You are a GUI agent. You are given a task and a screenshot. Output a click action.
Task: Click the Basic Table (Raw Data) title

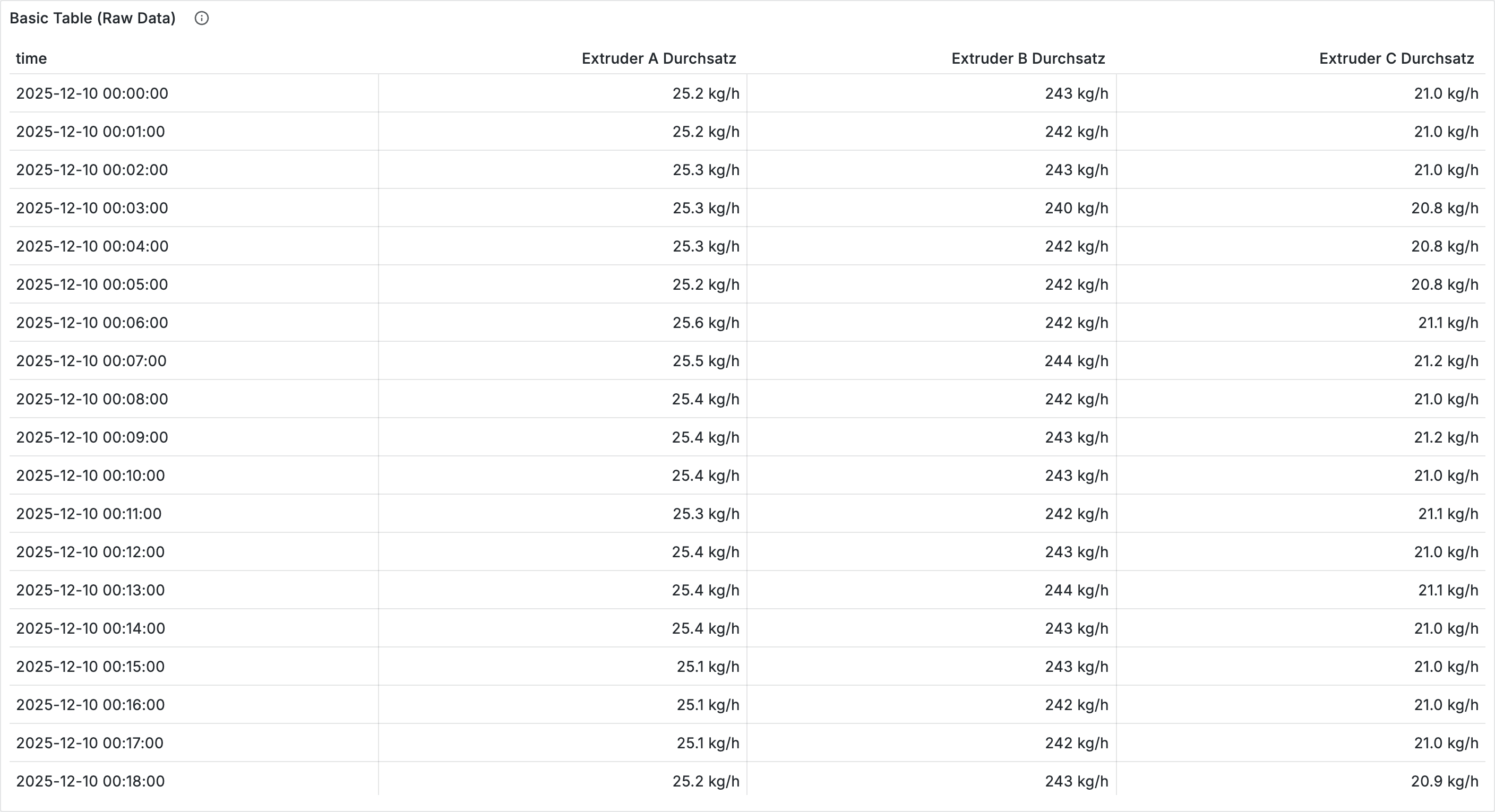92,19
